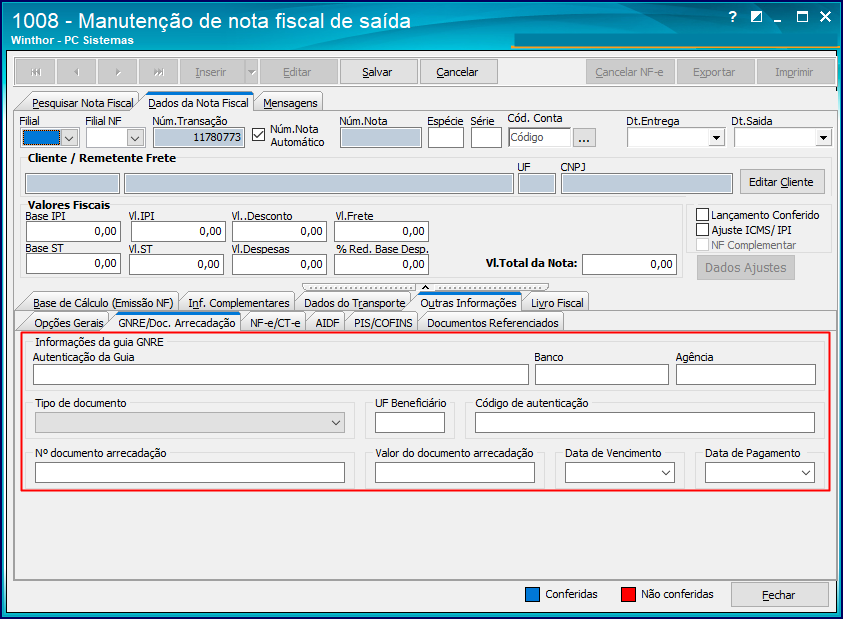The height and width of the screenshot is (619, 843).
Task: Click the Exportar button
Action: 716,72
